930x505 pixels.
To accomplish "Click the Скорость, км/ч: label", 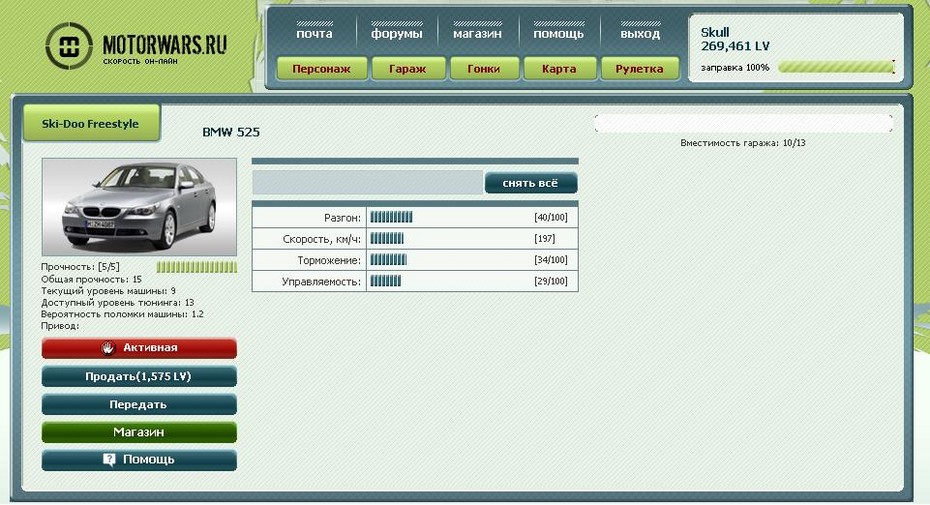I will (322, 239).
